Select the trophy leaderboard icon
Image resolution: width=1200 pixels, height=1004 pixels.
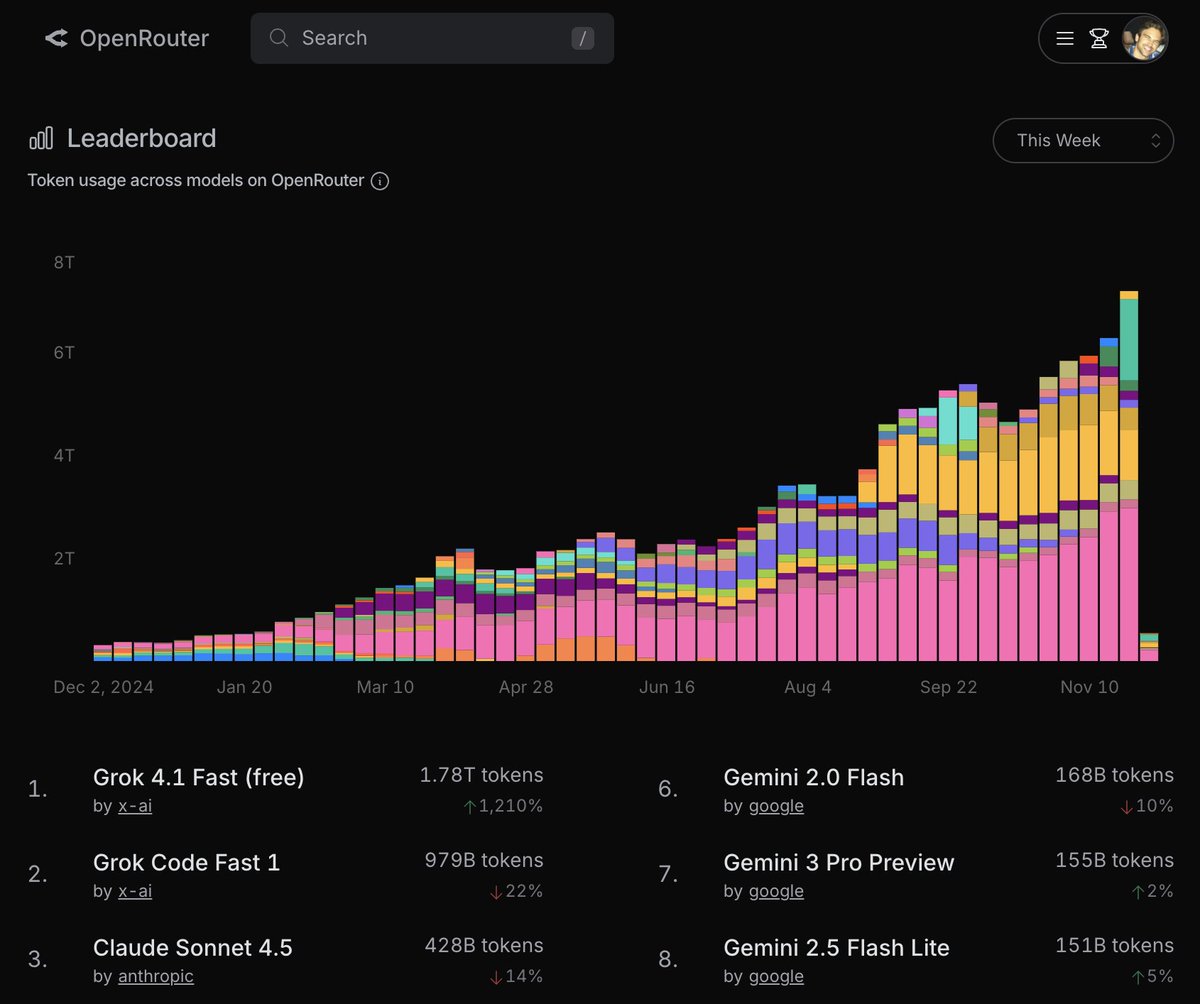tap(1100, 38)
